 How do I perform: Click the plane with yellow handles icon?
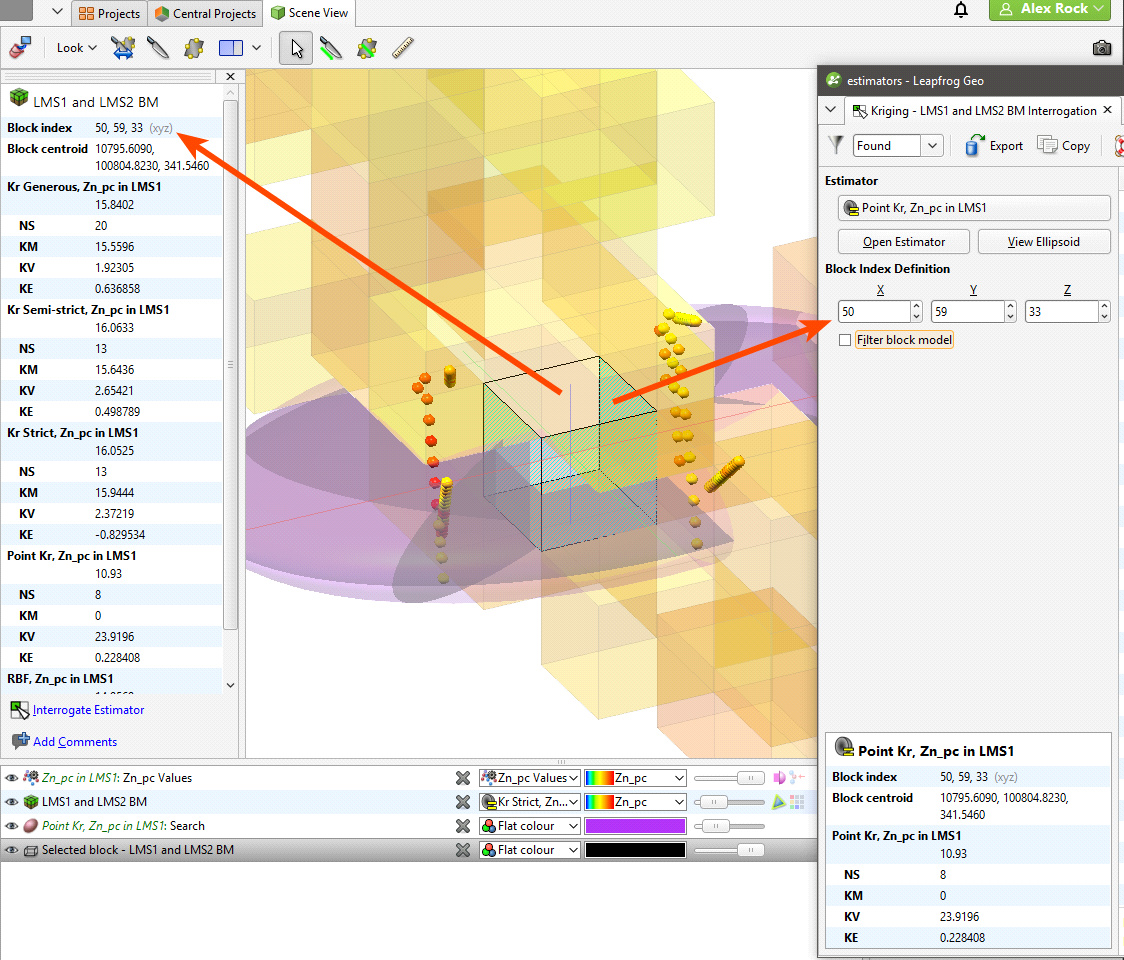(194, 48)
